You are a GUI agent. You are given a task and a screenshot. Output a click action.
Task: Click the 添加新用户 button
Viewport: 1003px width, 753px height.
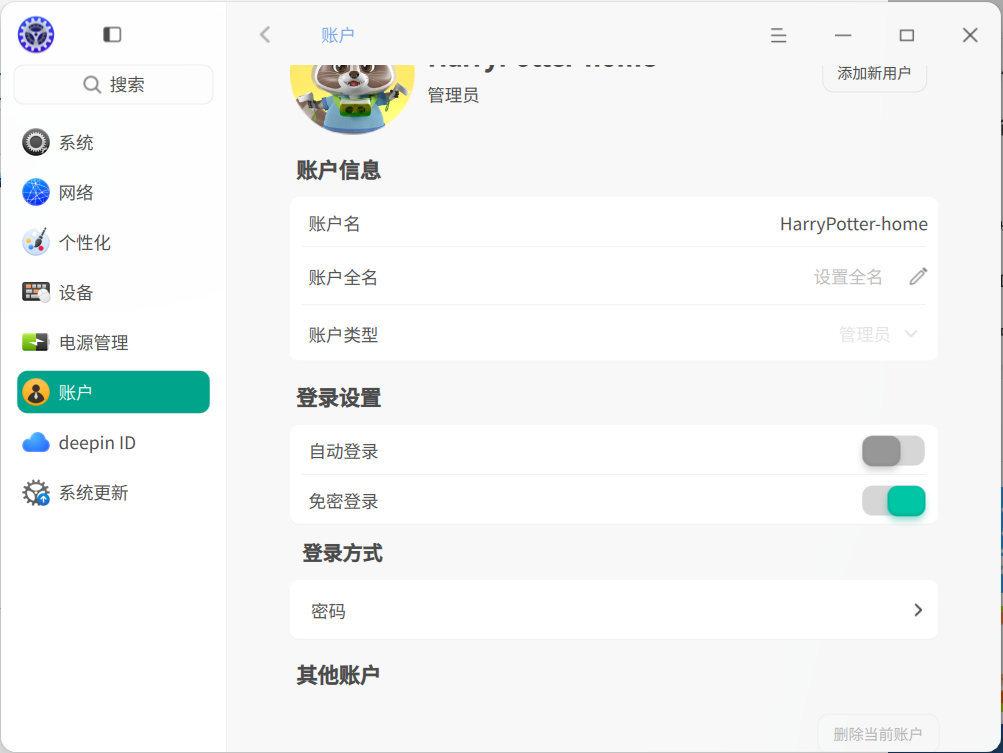(x=874, y=74)
